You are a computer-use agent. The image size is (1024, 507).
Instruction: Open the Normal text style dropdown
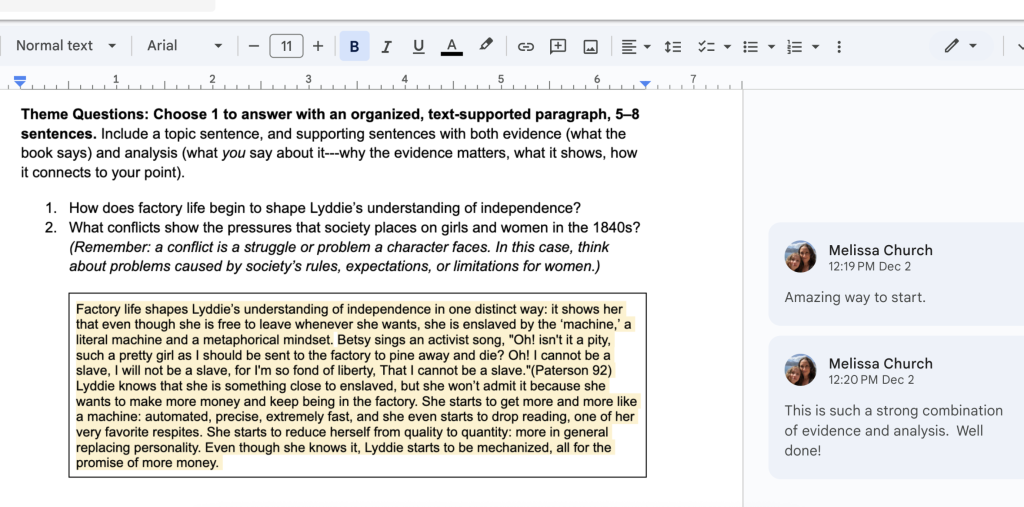[x=66, y=46]
